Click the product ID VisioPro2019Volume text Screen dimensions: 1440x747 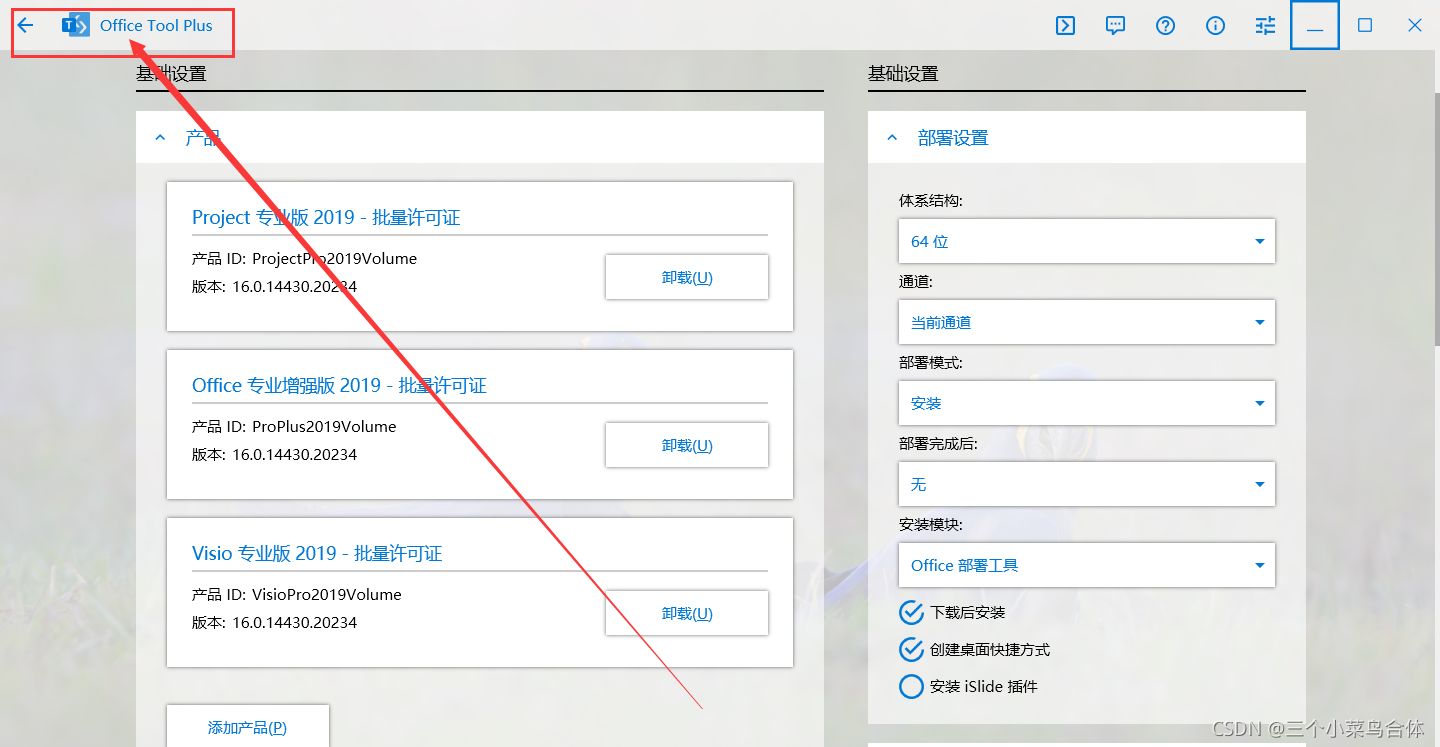click(x=327, y=594)
